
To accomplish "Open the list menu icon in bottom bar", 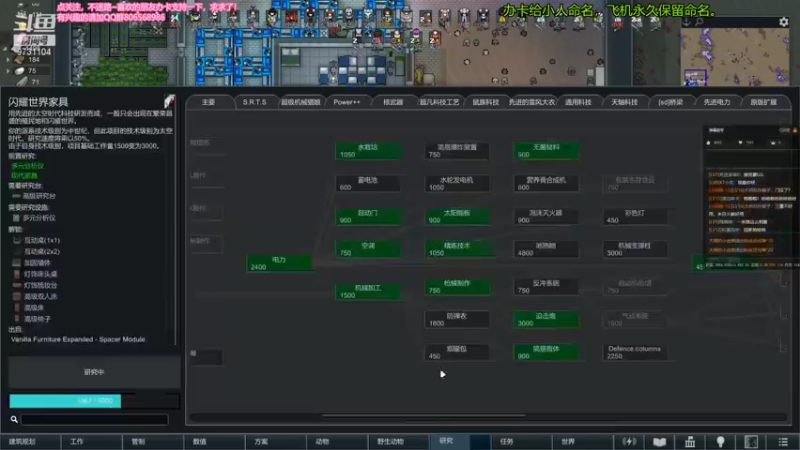I will pos(783,442).
